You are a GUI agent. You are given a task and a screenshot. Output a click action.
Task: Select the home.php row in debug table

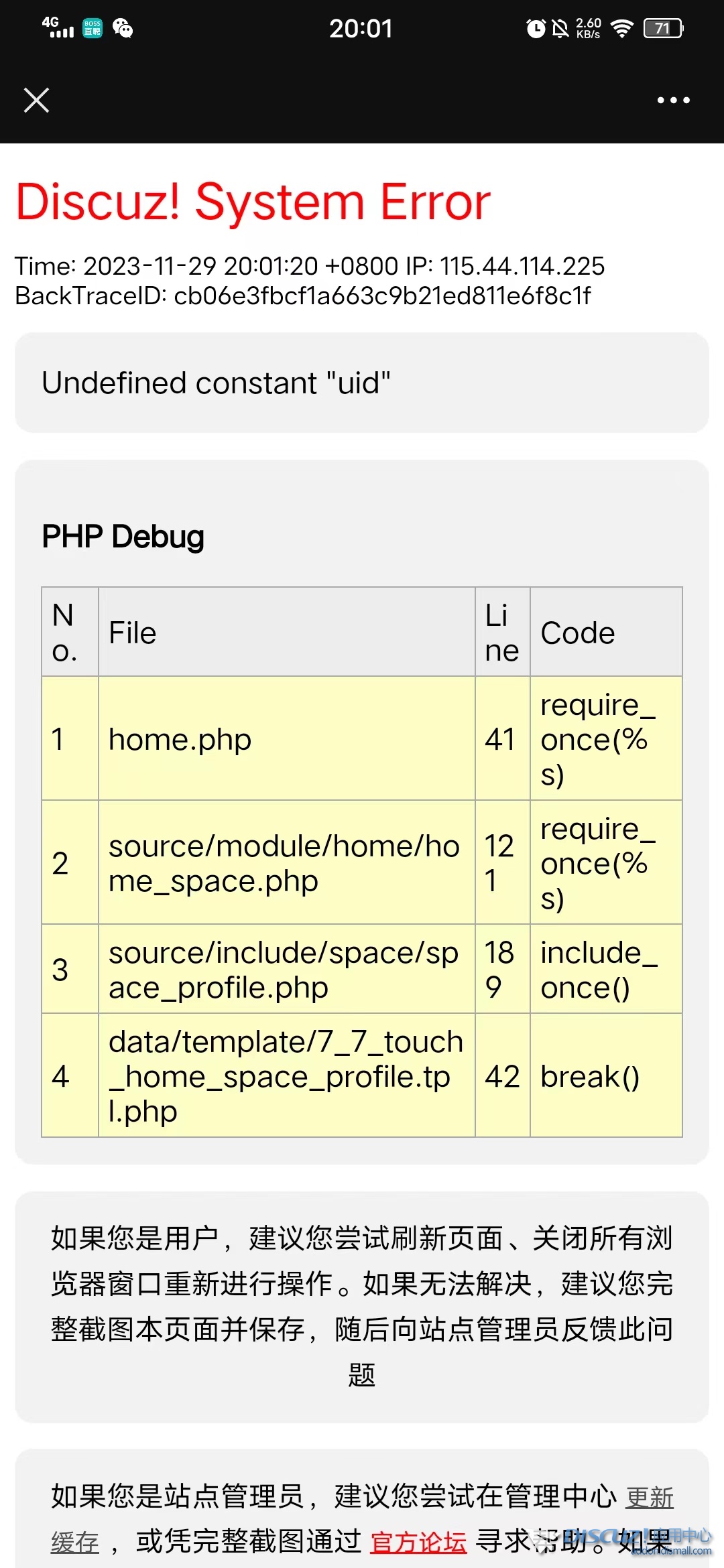point(362,738)
